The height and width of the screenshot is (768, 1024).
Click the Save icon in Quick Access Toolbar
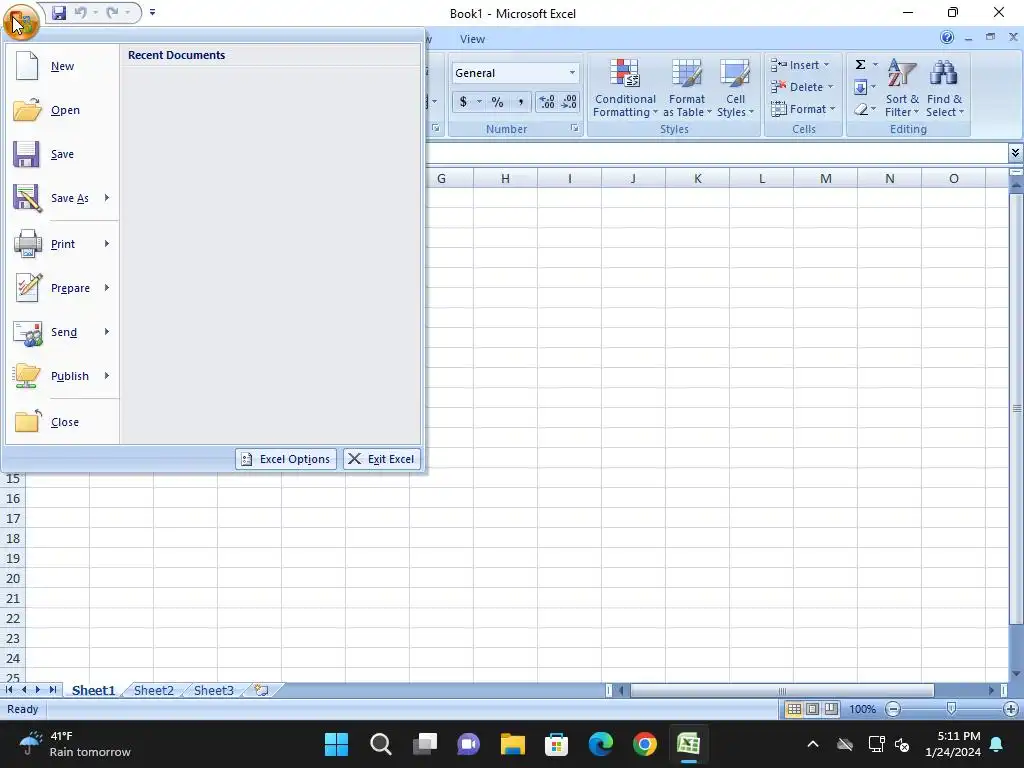tap(59, 12)
